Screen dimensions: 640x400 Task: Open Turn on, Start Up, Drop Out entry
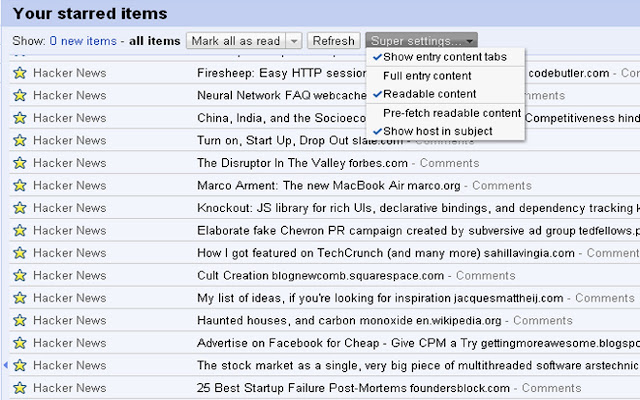point(300,140)
